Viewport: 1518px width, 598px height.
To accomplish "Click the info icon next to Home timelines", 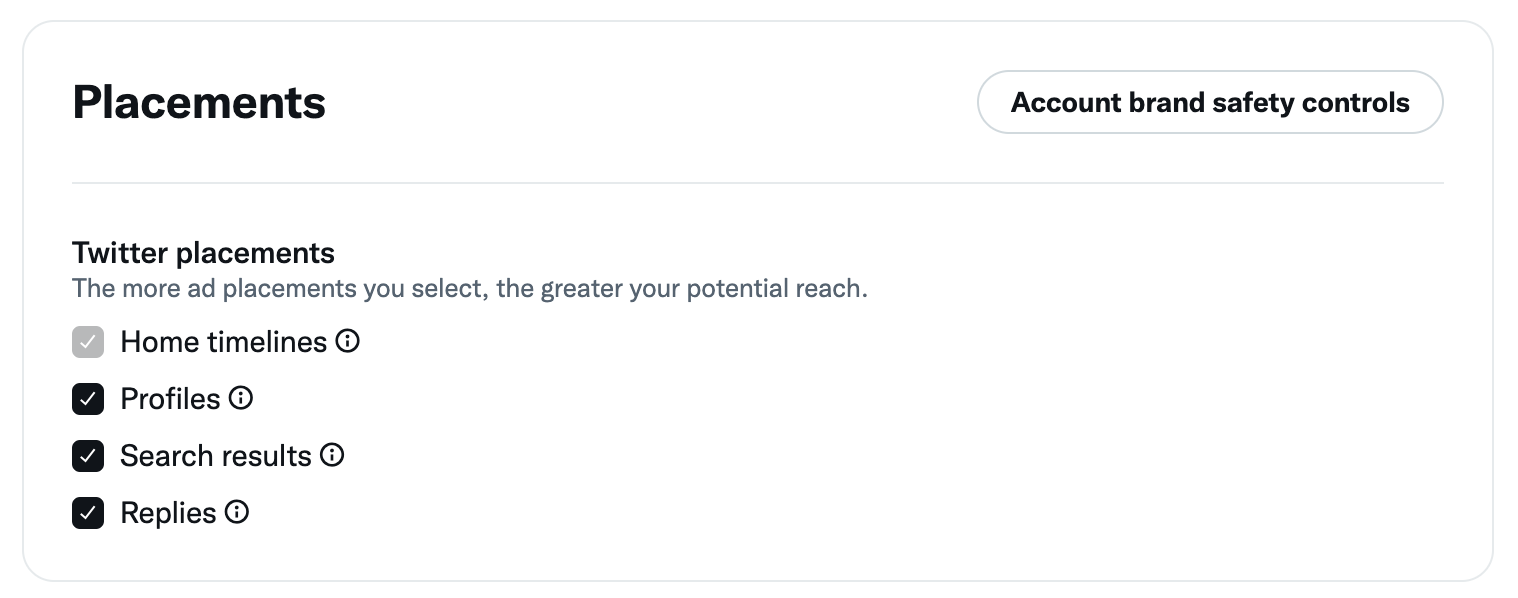I will pos(348,342).
